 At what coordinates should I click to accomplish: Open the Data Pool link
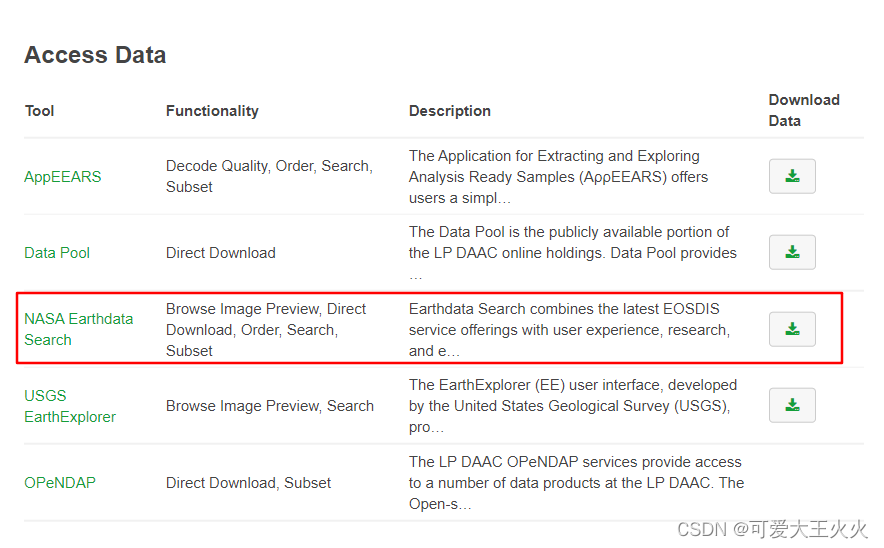pyautogui.click(x=57, y=253)
